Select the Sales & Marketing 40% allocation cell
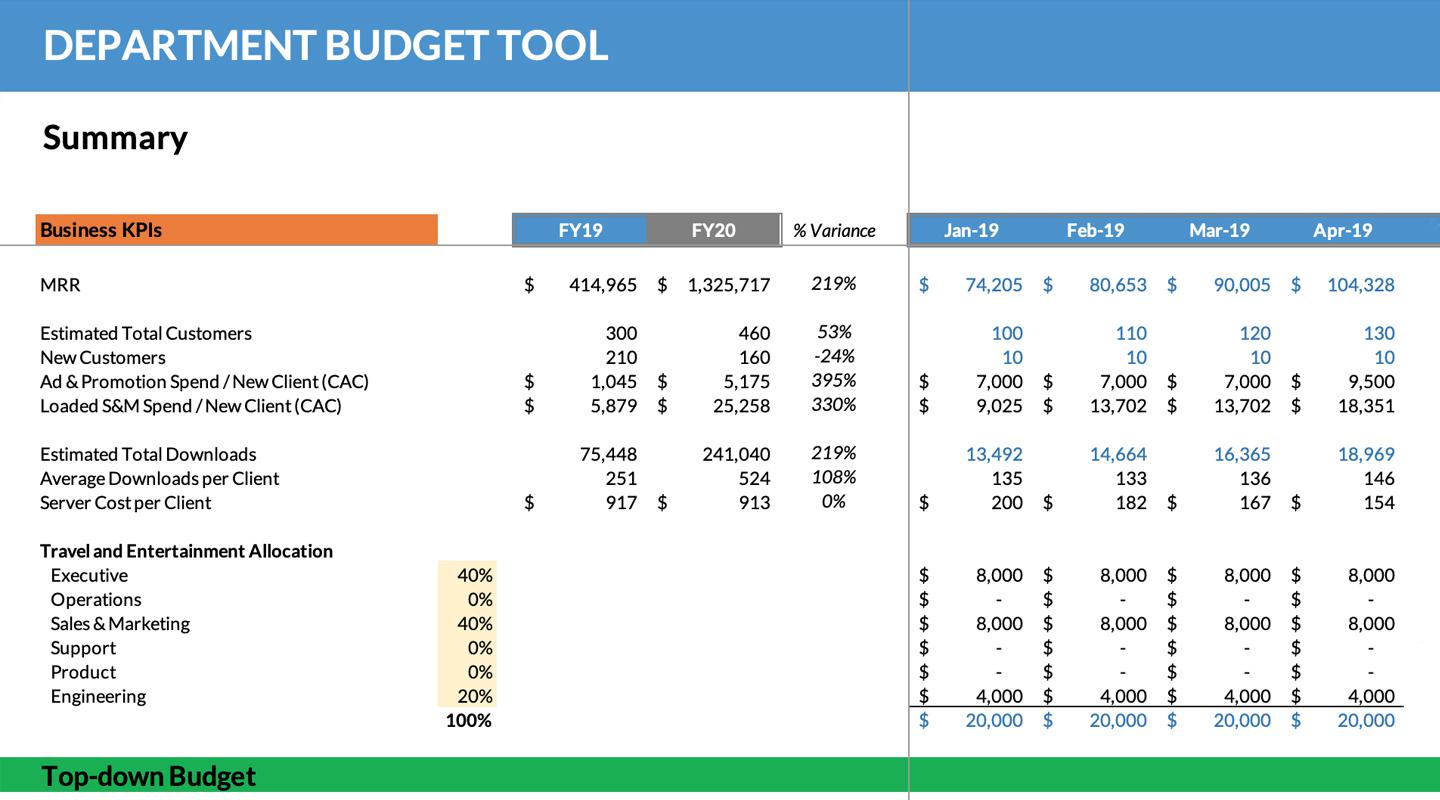 coord(467,623)
